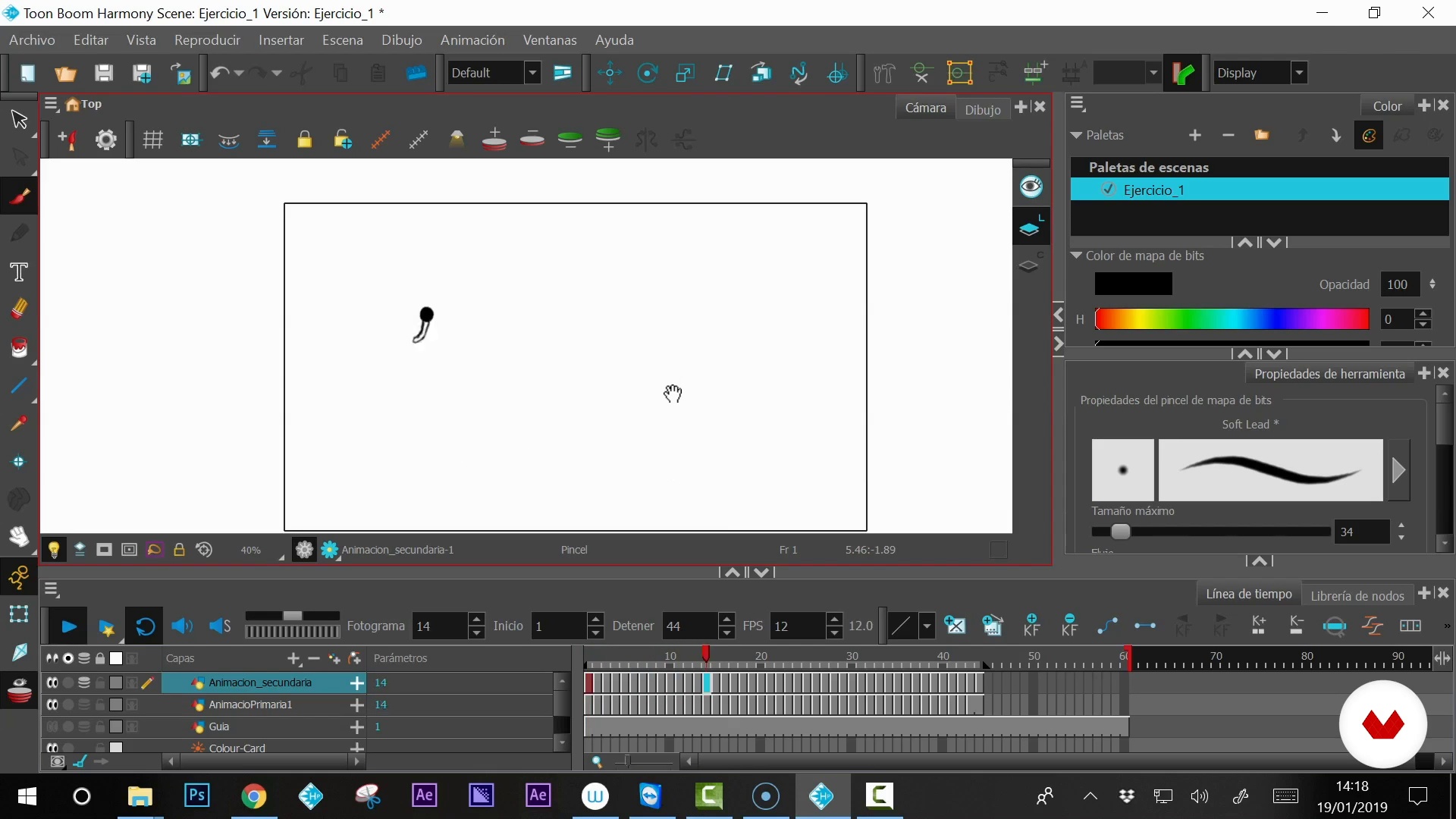Click the Hue rainbow slider

pos(1232,319)
